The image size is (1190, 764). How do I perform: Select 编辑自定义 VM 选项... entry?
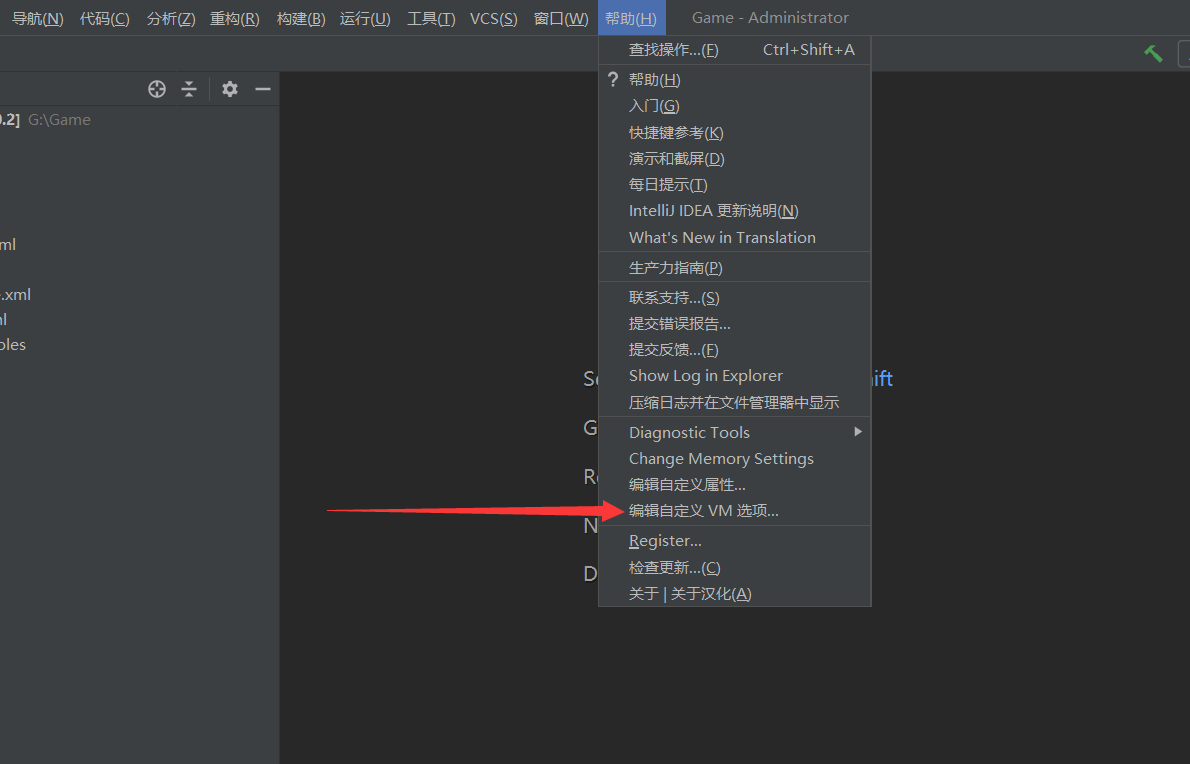pyautogui.click(x=735, y=511)
